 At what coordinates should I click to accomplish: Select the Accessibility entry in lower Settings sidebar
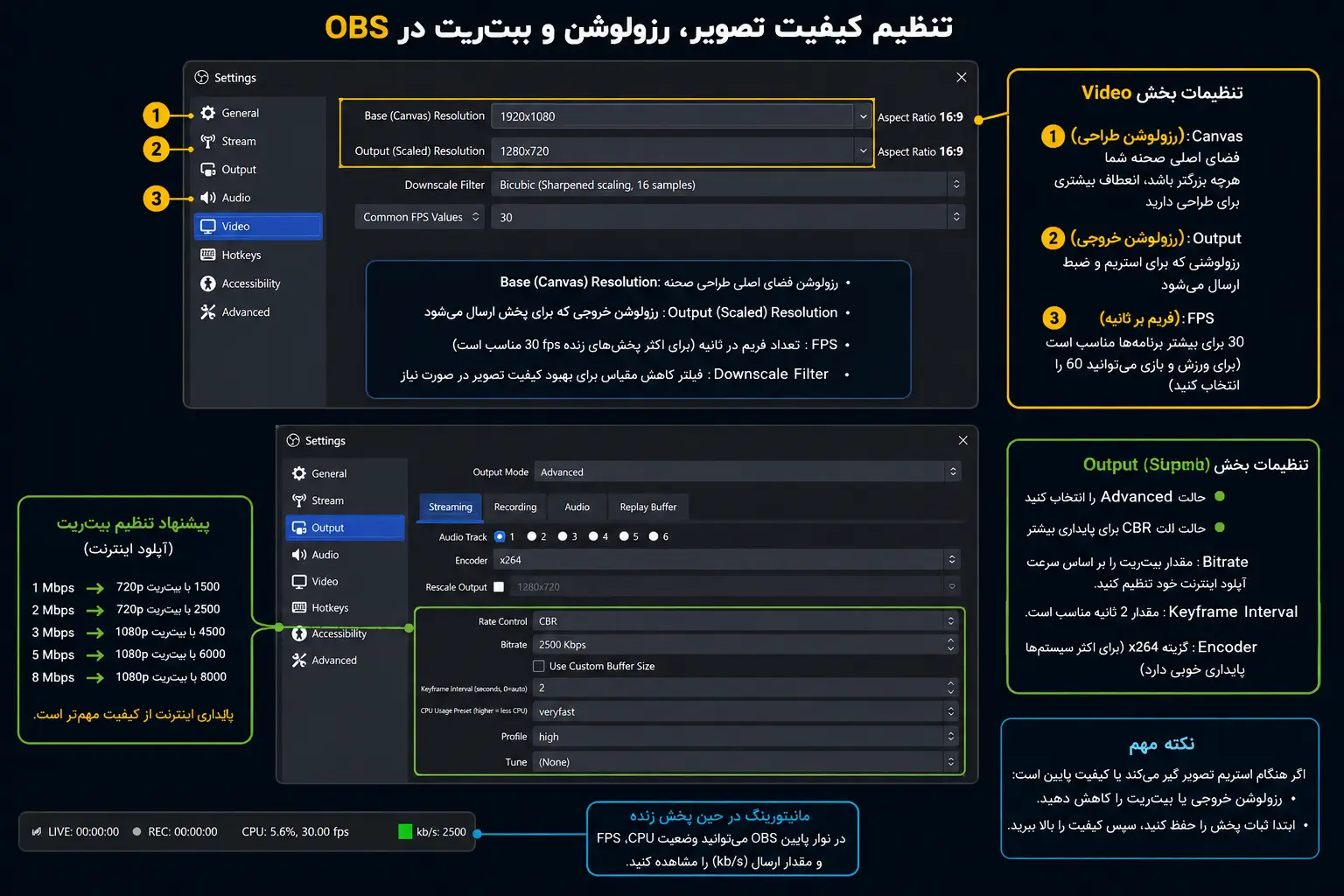(x=345, y=633)
